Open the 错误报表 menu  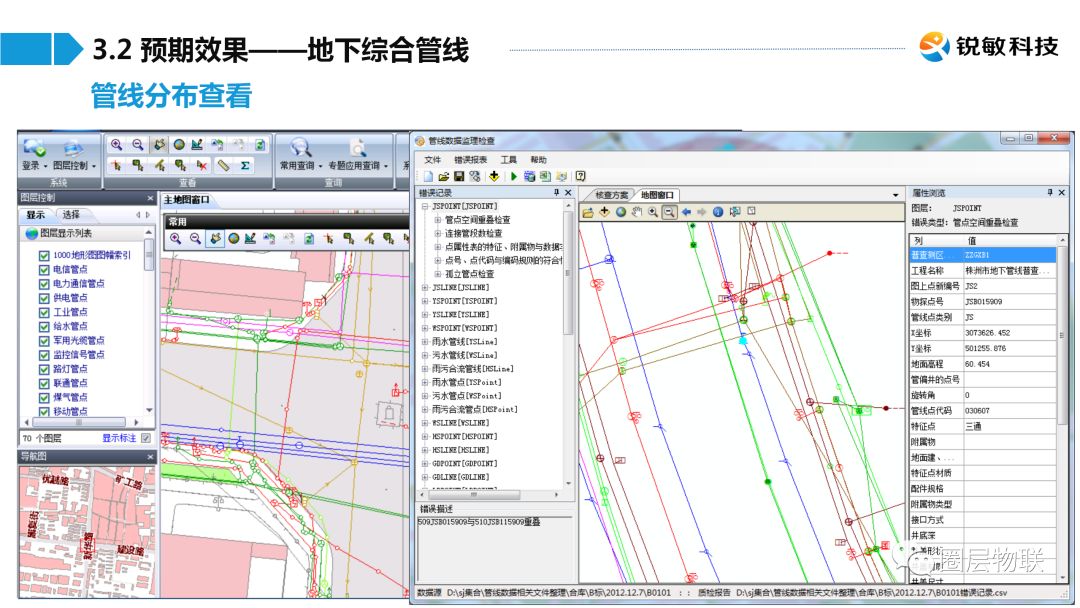click(471, 160)
